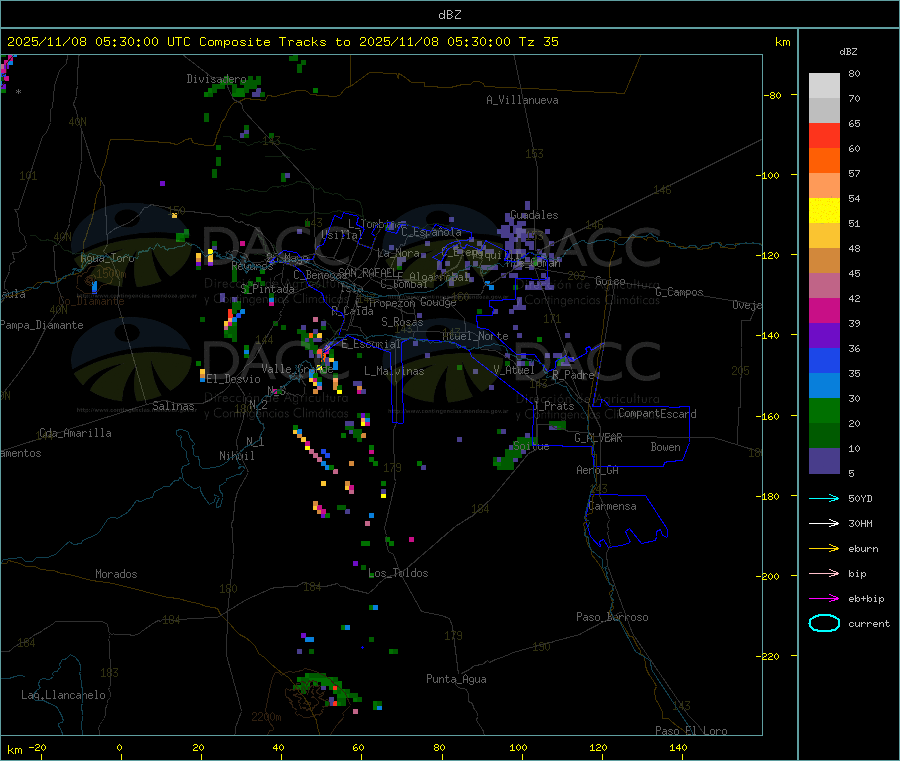
Task: Click the dBZ title at top center
Action: click(x=449, y=14)
